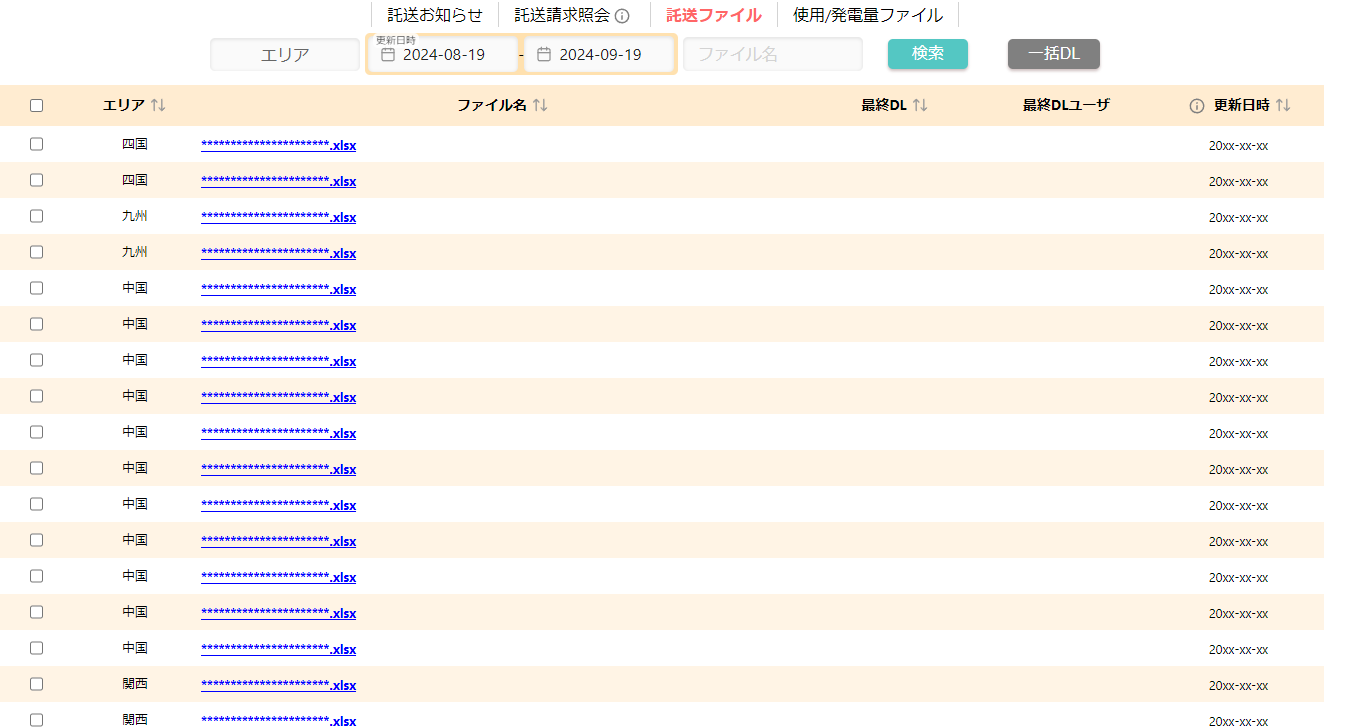Image resolution: width=1353 pixels, height=727 pixels.
Task: Check the first 九州 row checkbox
Action: 37,216
